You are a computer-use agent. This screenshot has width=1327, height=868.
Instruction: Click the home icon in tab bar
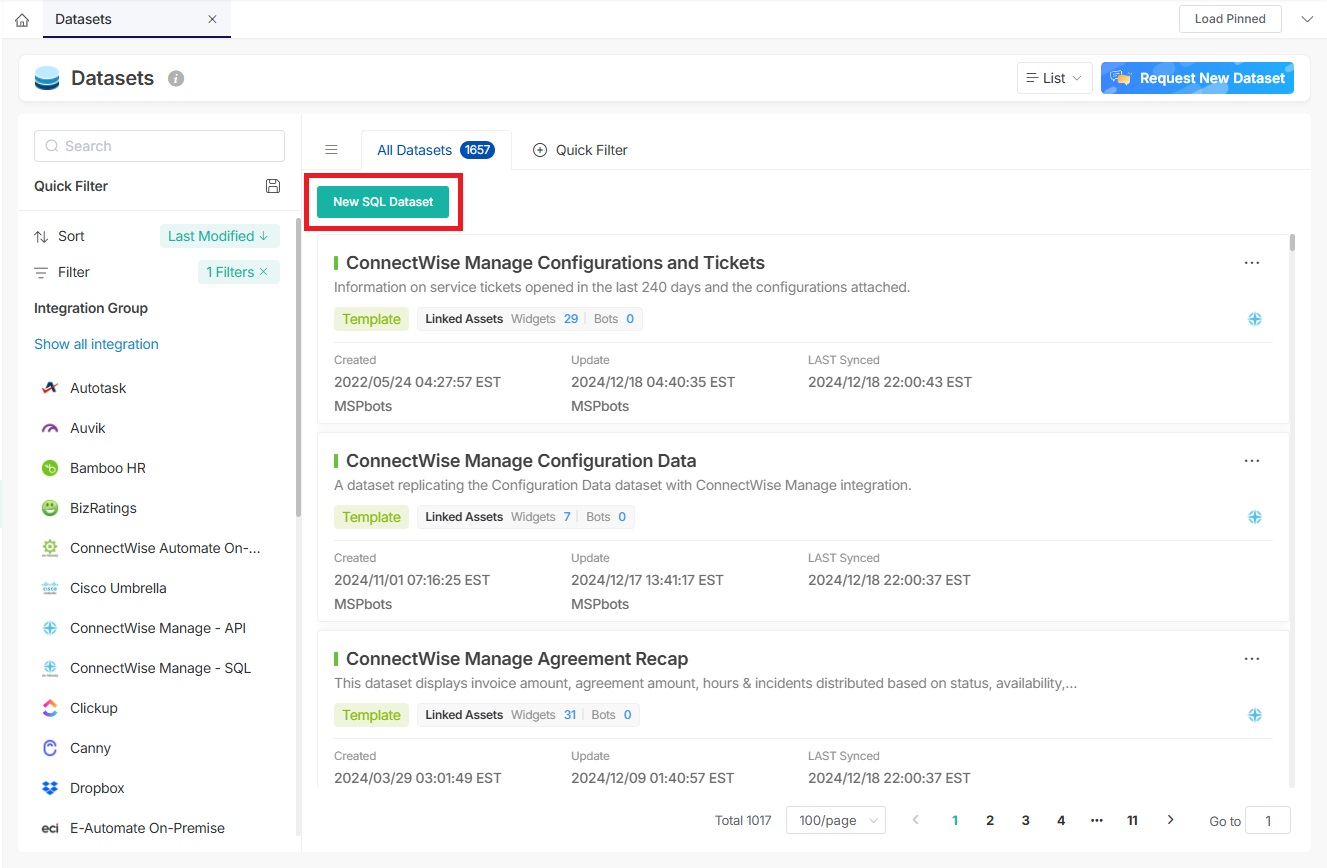[x=22, y=20]
